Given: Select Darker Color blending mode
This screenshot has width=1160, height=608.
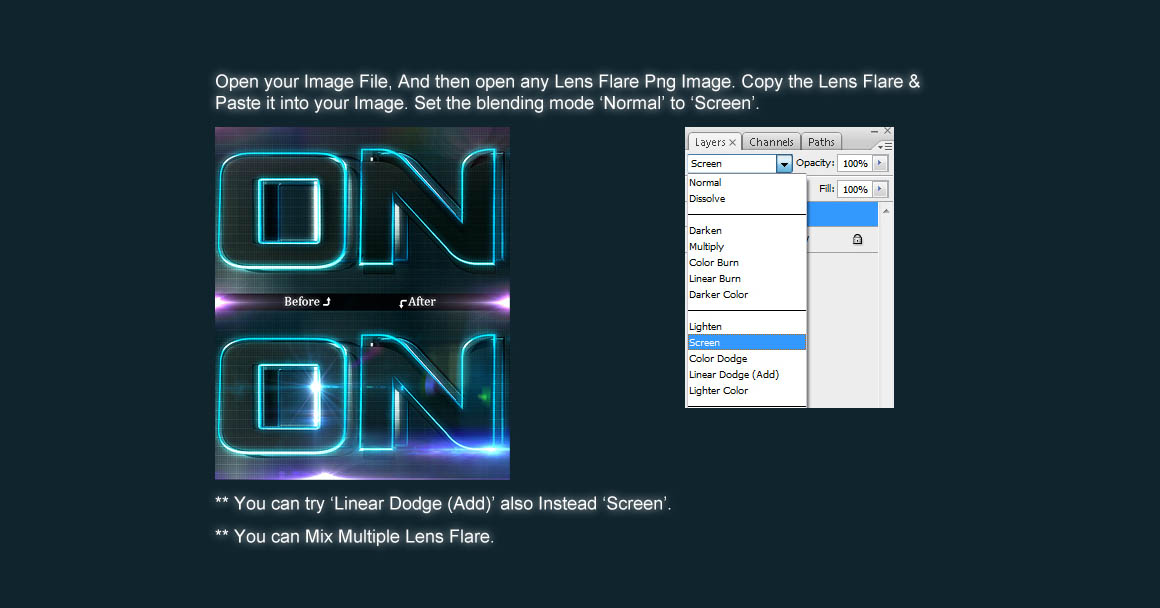Looking at the screenshot, I should click(x=718, y=295).
